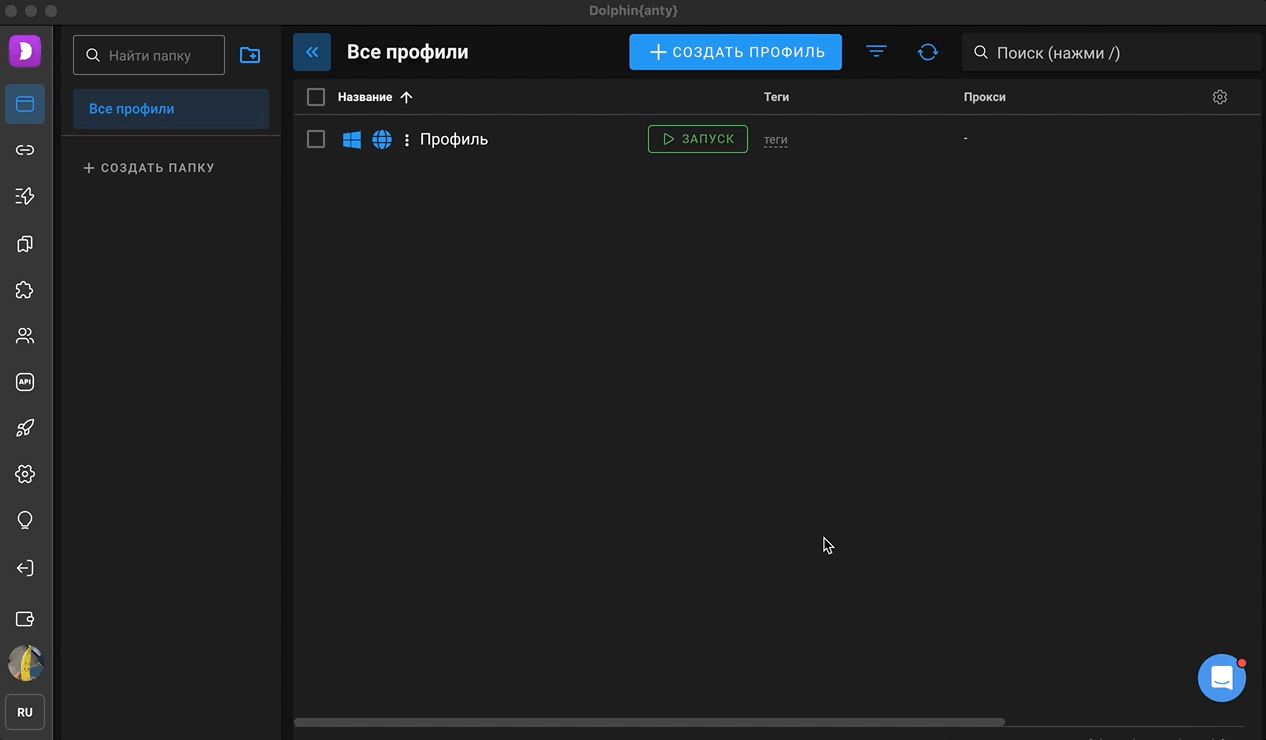Check the box for Профиль row
Image resolution: width=1266 pixels, height=740 pixels.
316,139
